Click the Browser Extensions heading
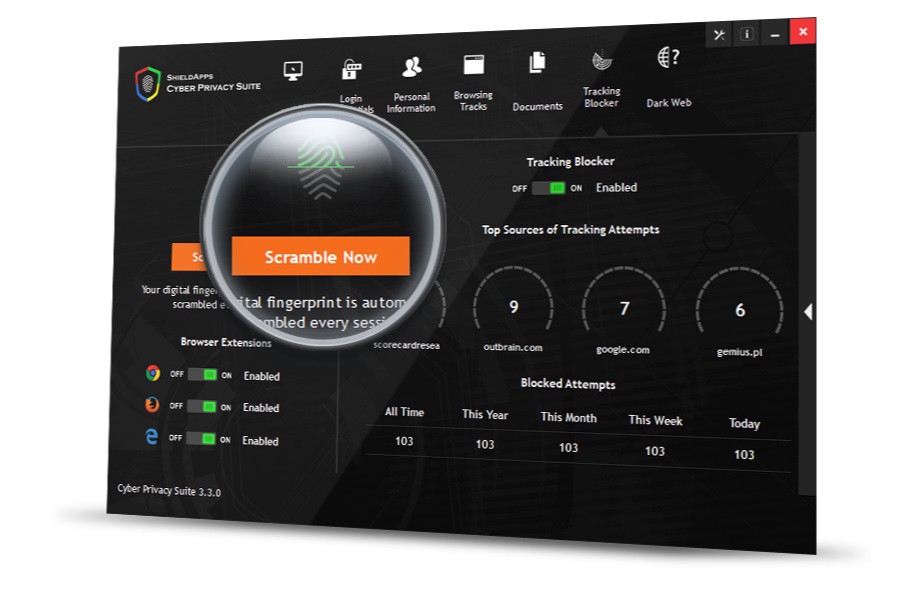Viewport: 900px width, 600px height. pos(226,342)
